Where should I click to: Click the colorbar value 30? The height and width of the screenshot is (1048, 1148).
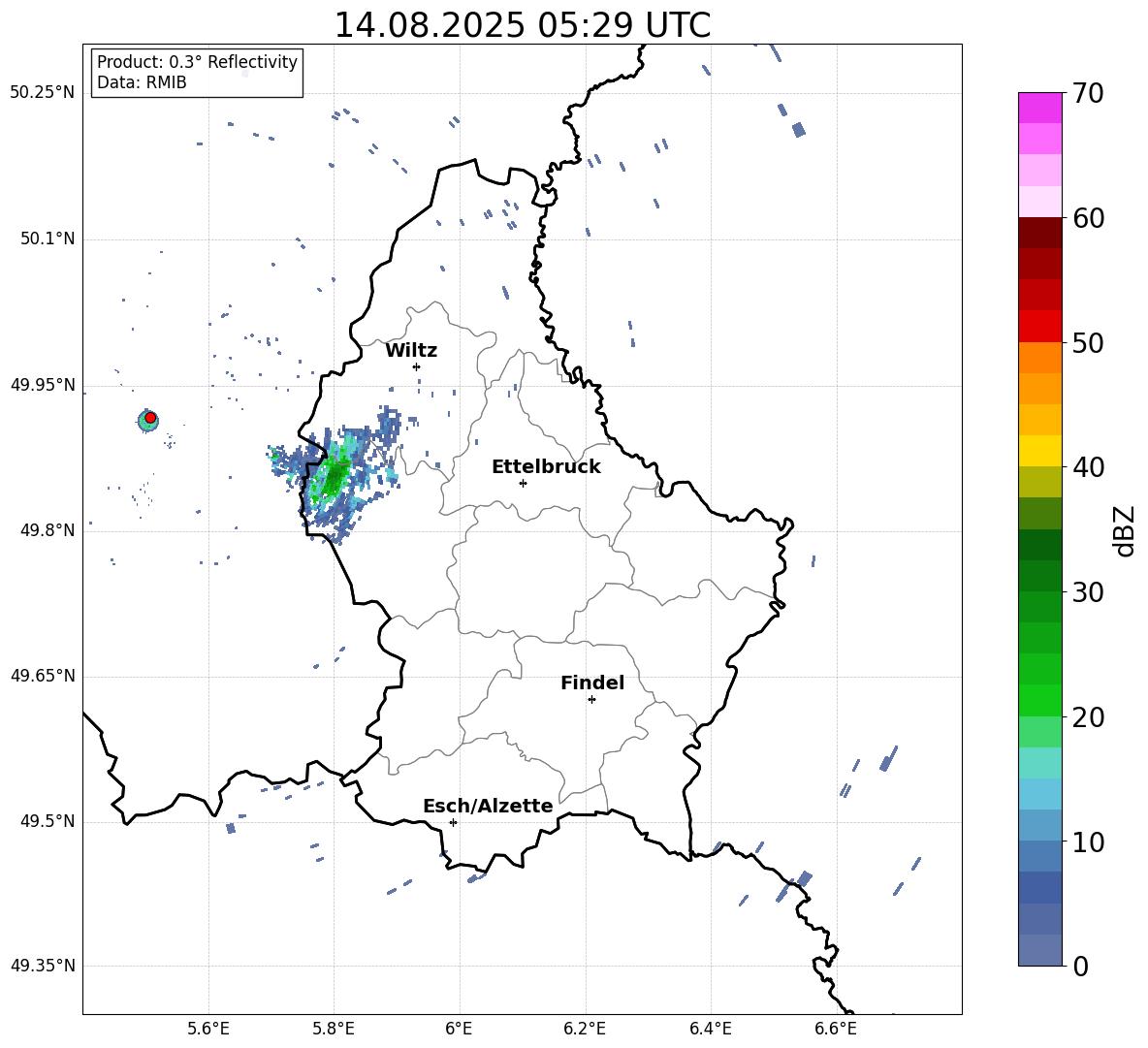1088,592
